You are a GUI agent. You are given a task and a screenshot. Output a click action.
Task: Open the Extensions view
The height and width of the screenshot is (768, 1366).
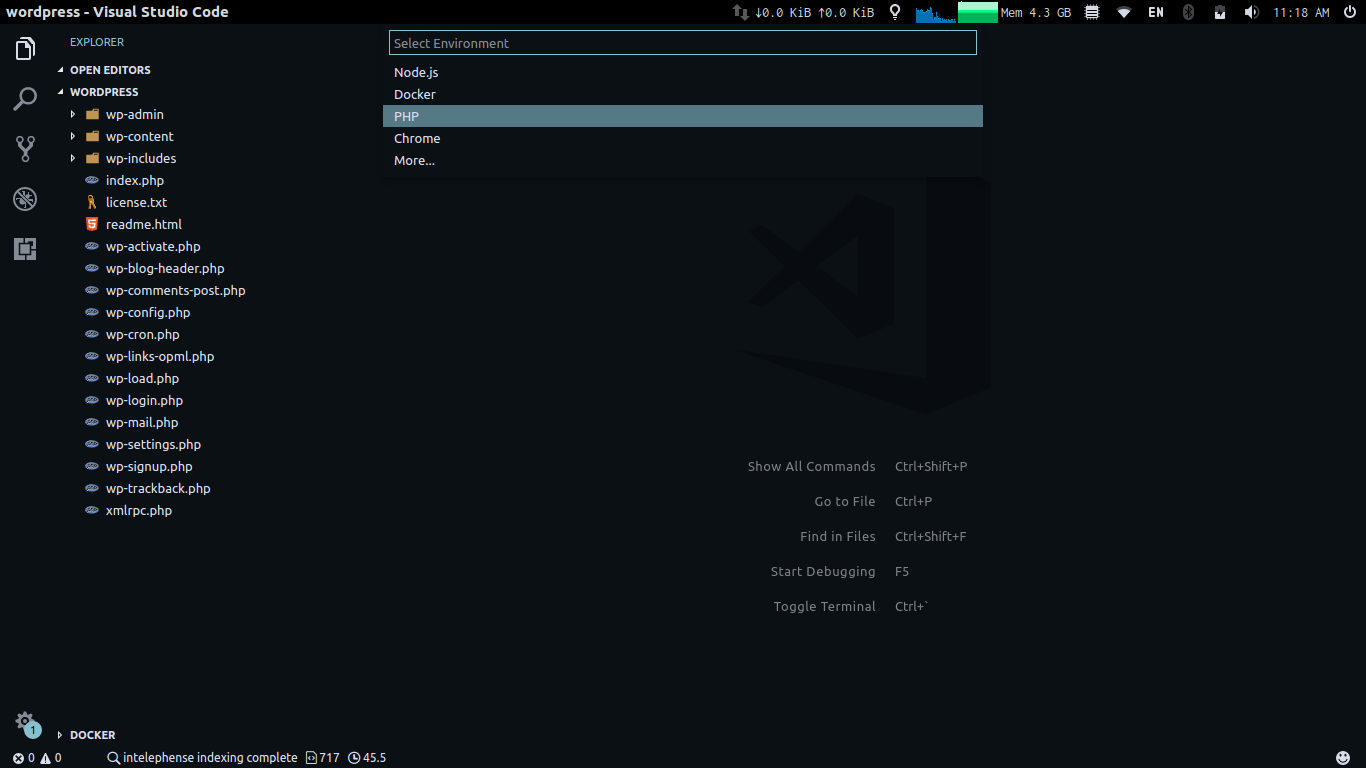[25, 249]
